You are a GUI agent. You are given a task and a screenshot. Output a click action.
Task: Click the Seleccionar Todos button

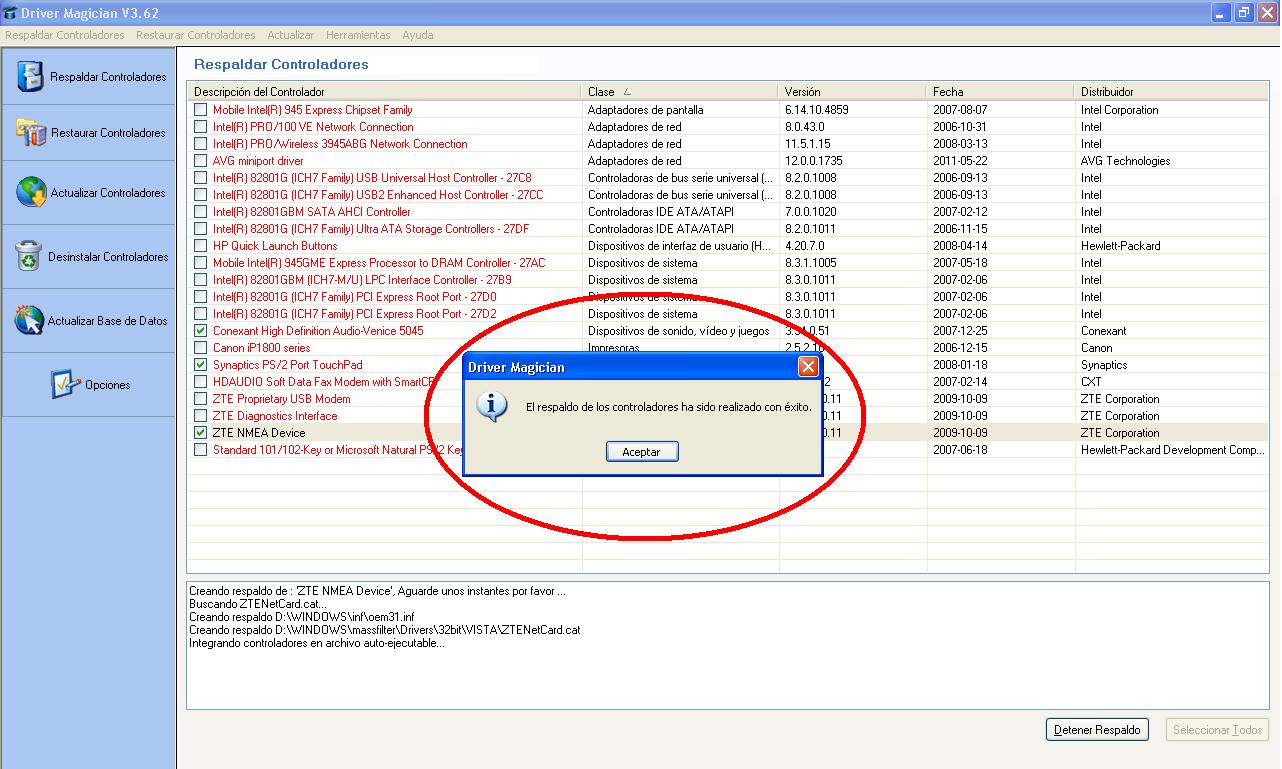coord(1217,730)
